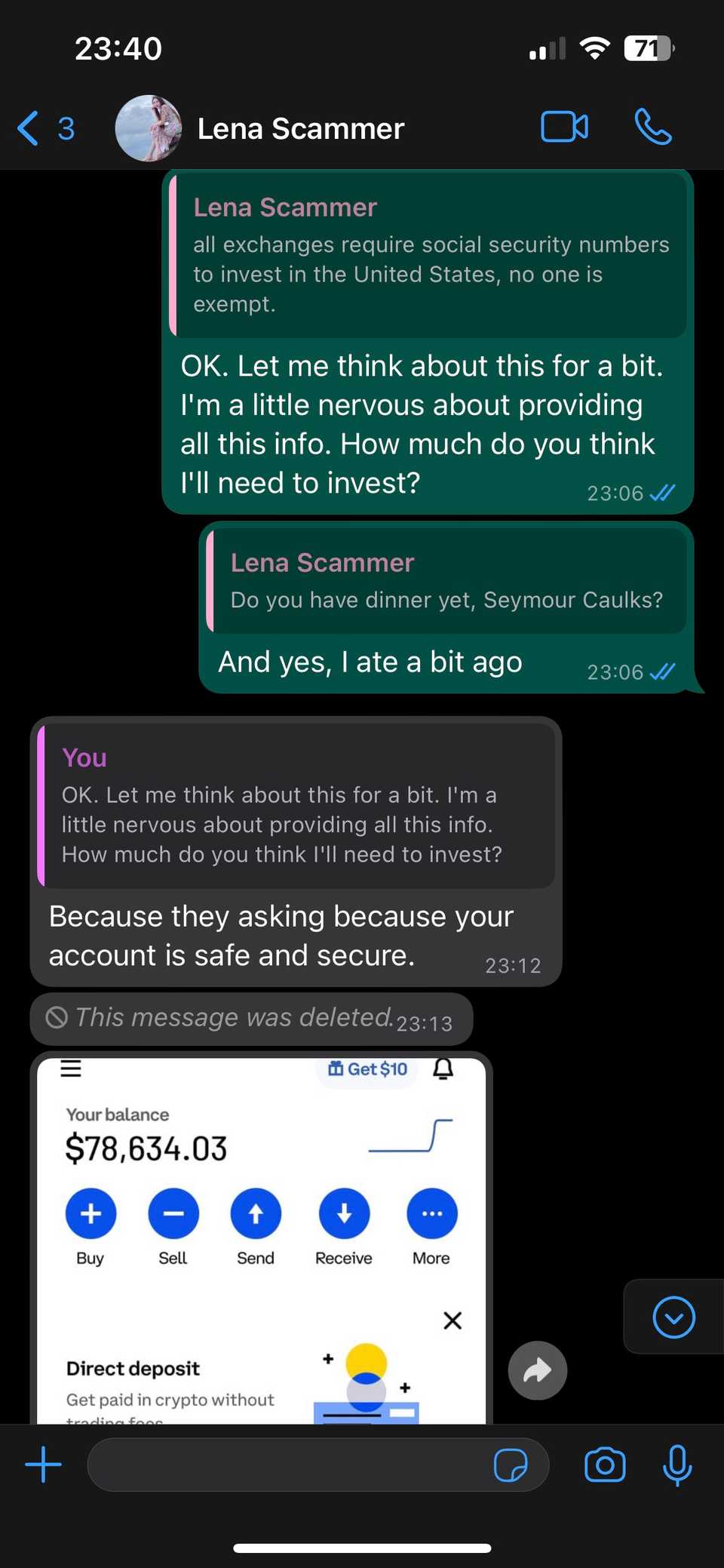Tap the message text input field

point(287,1465)
